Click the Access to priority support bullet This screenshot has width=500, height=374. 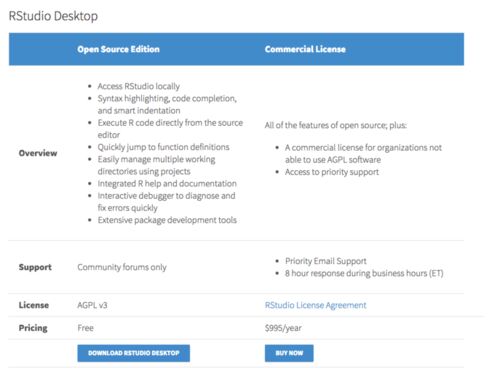click(x=332, y=172)
